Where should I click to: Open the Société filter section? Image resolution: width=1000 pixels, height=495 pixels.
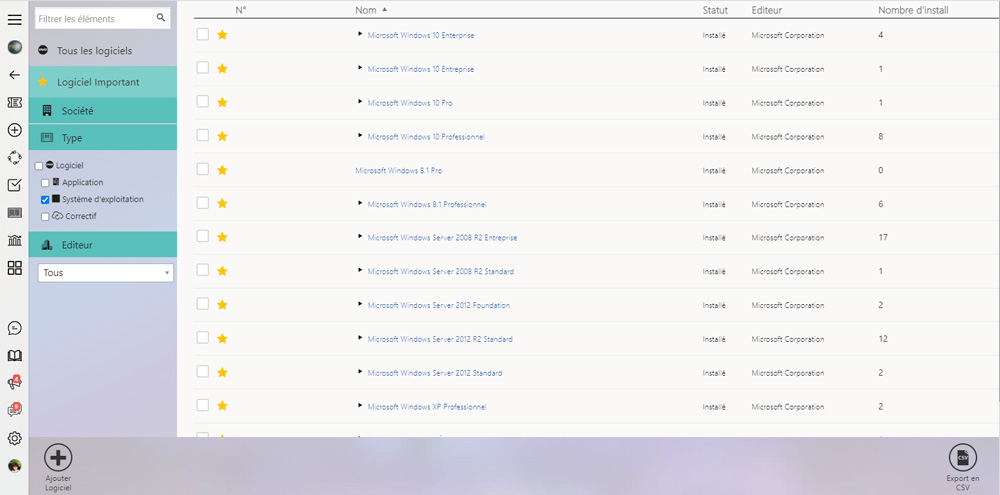77,111
